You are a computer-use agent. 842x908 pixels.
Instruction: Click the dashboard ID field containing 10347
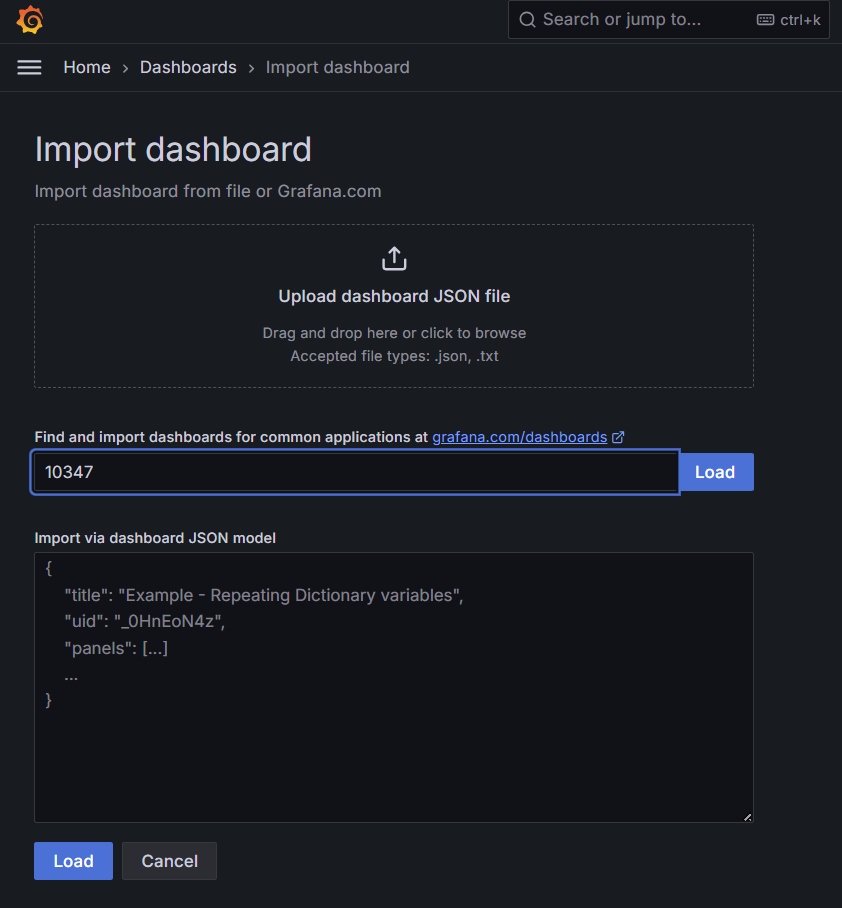pos(355,472)
